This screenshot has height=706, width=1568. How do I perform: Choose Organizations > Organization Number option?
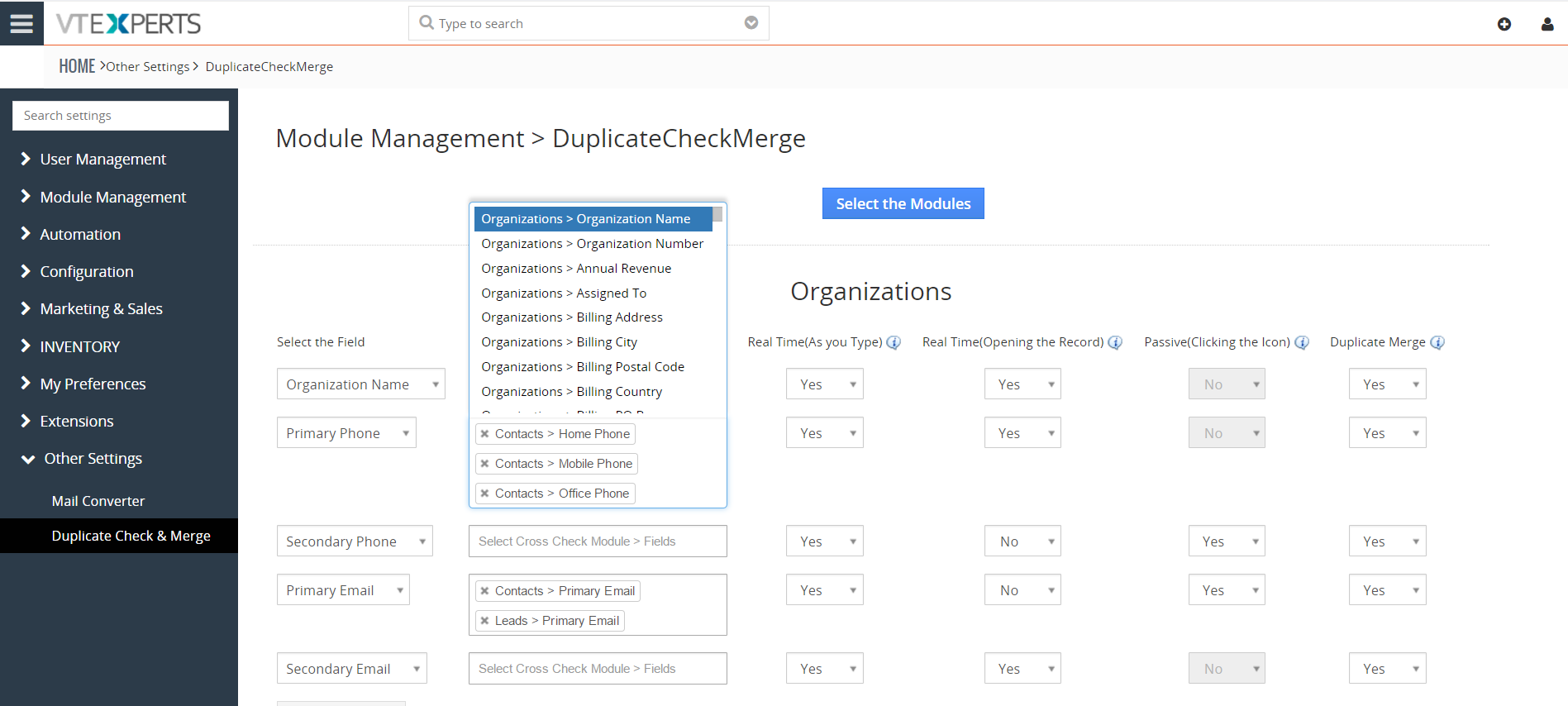pos(593,244)
